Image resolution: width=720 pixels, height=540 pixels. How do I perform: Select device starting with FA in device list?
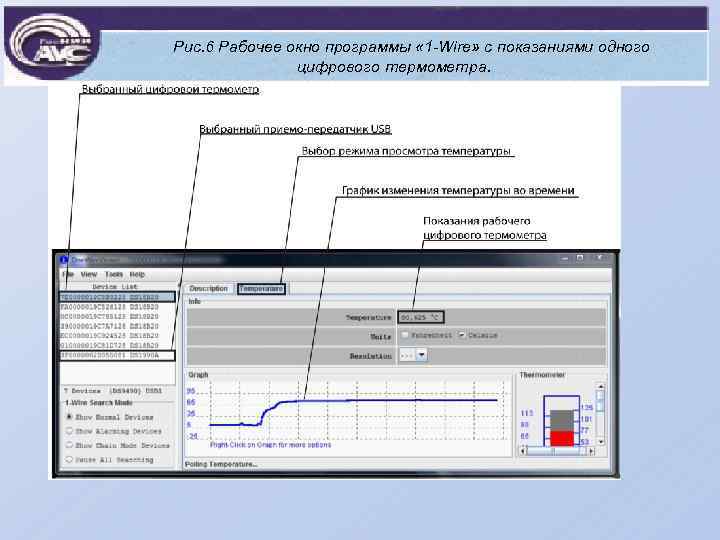coord(118,307)
